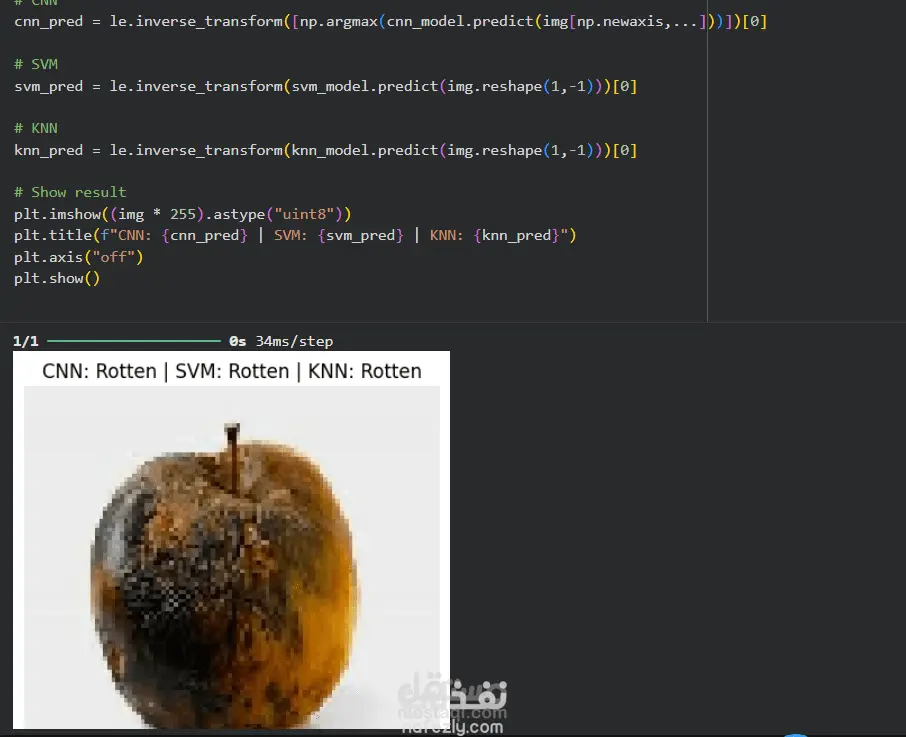This screenshot has width=906, height=737.
Task: Click the knn_pred assignment code line
Action: pos(325,150)
